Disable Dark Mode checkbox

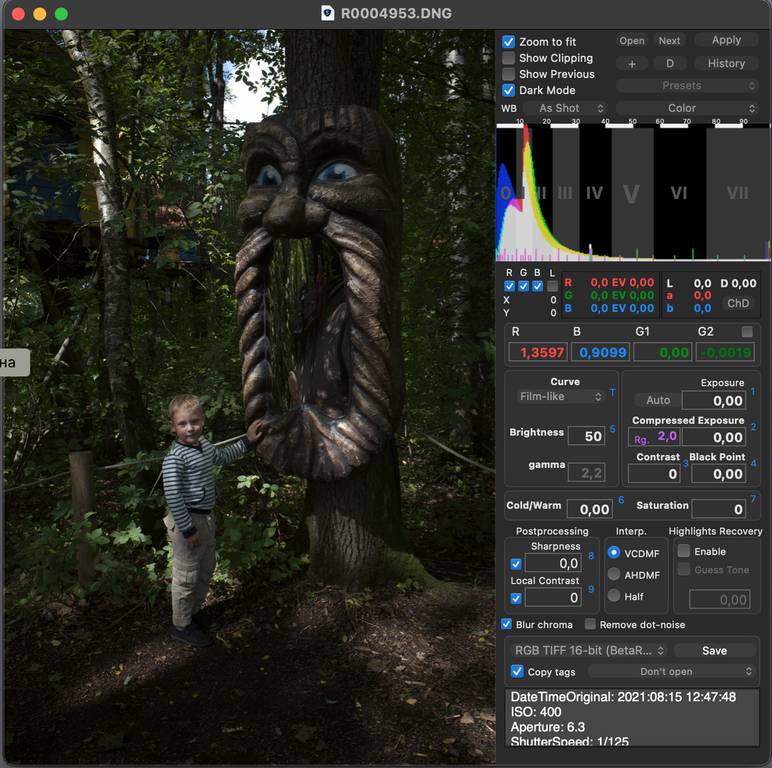click(509, 90)
